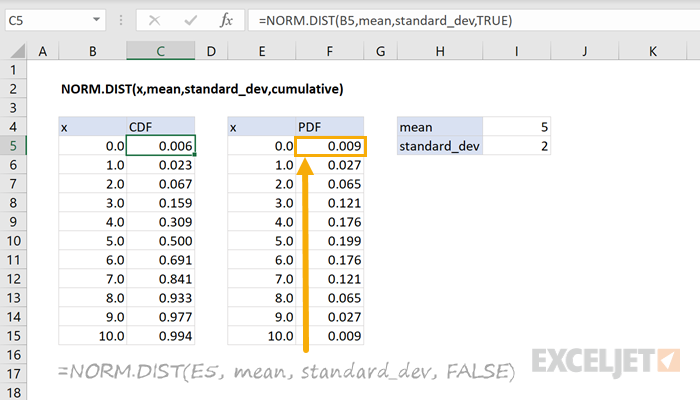Image resolution: width=700 pixels, height=400 pixels.
Task: Select cell B5 showing 0.0
Action: pyautogui.click(x=92, y=146)
